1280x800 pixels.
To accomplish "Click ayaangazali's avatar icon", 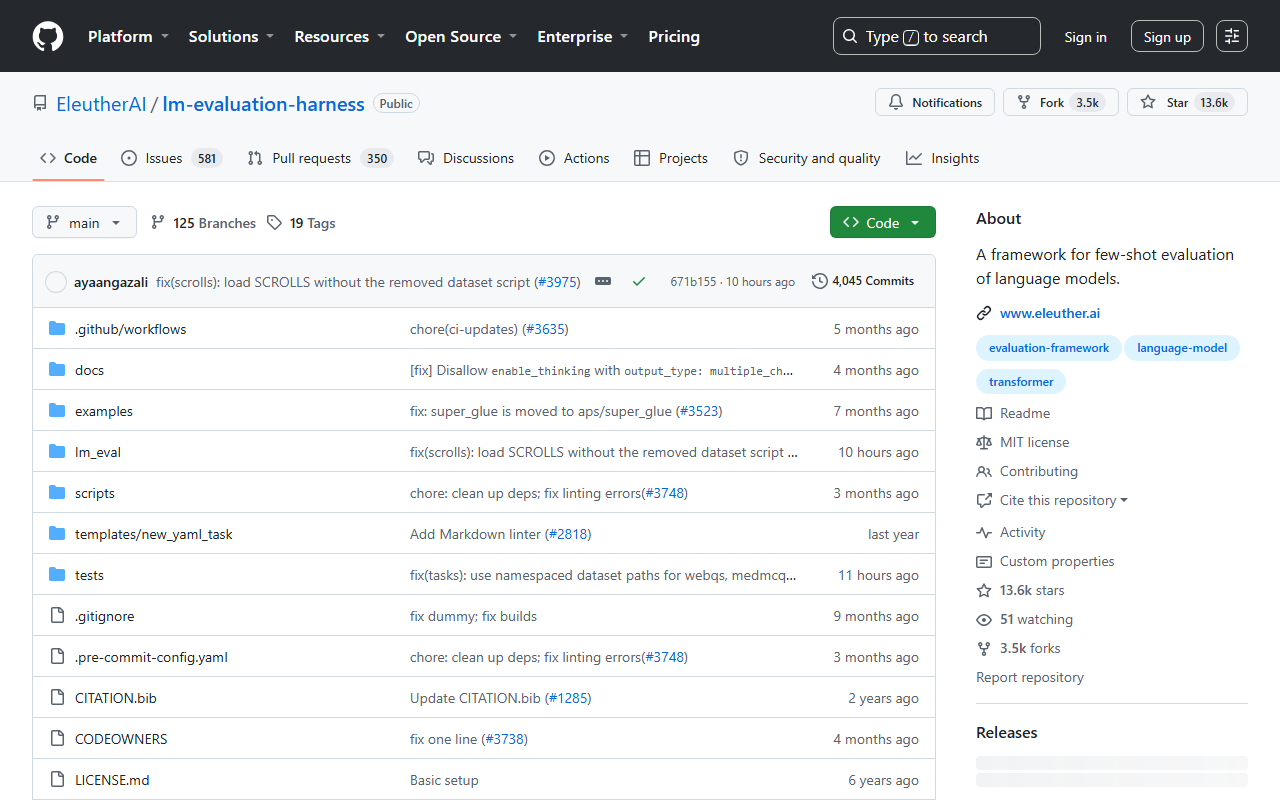I will pos(56,282).
